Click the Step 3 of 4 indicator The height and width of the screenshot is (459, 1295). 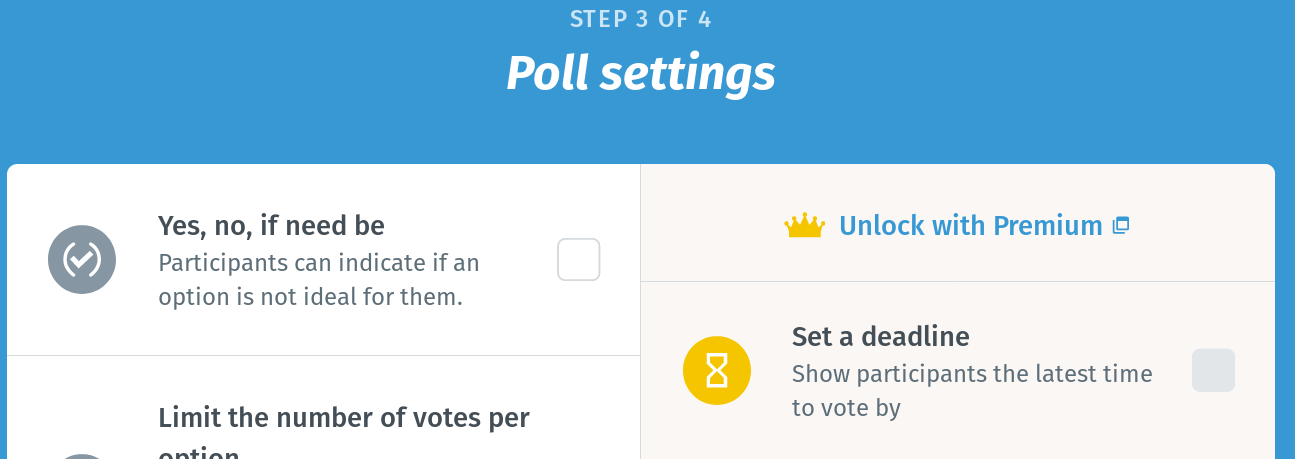pyautogui.click(x=641, y=19)
